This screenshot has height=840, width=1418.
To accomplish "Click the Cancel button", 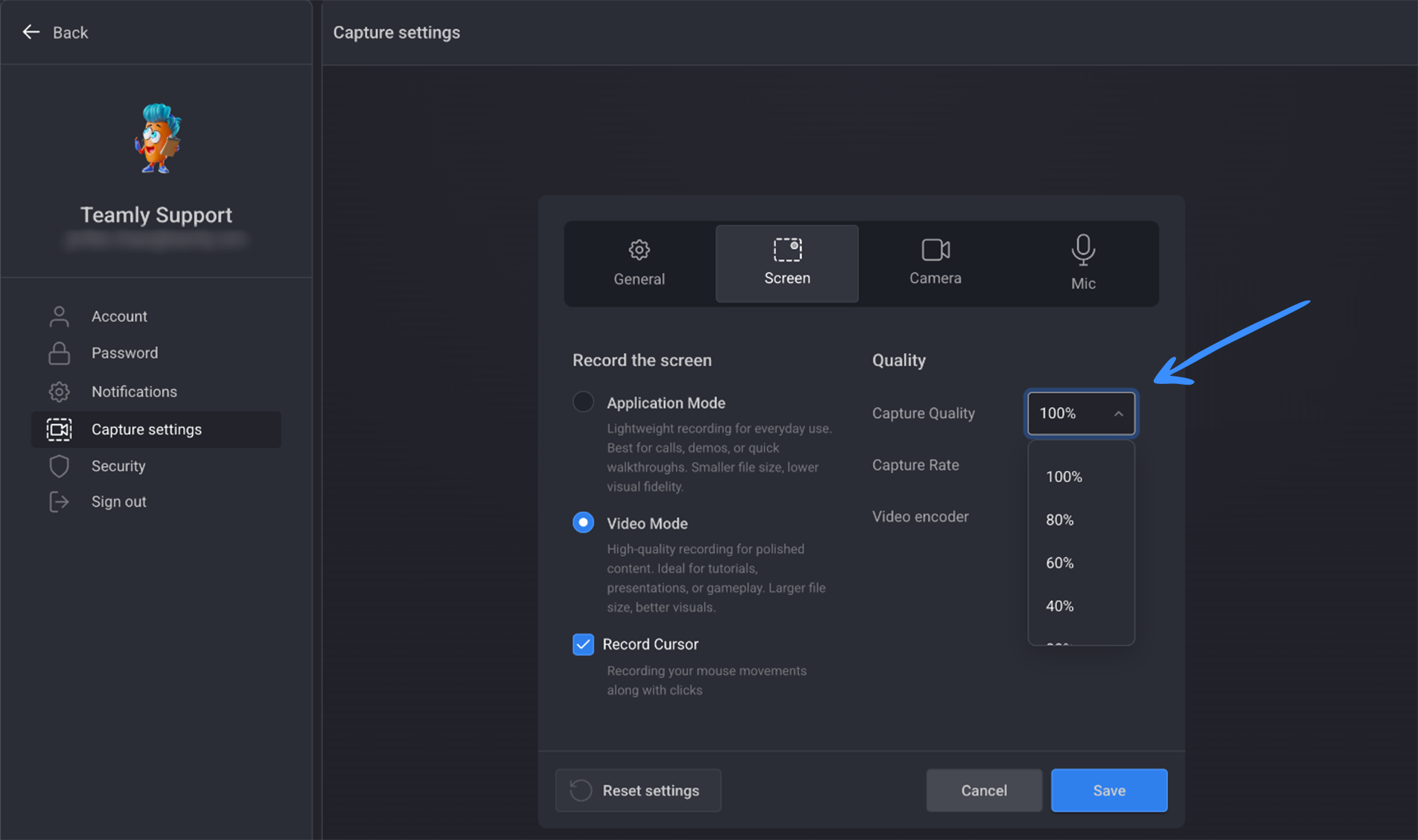I will point(984,790).
